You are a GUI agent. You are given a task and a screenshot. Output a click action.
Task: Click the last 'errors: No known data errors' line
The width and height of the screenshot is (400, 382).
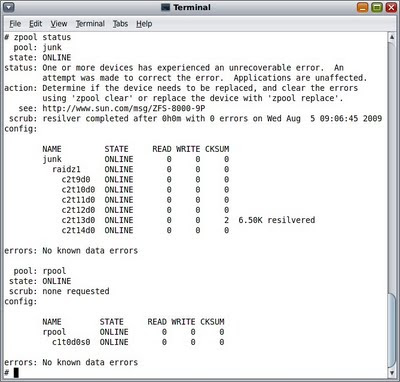tap(71, 362)
